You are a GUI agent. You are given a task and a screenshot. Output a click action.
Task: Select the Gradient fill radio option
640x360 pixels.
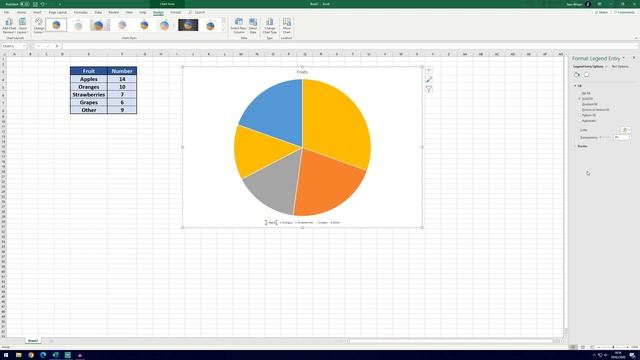point(589,104)
